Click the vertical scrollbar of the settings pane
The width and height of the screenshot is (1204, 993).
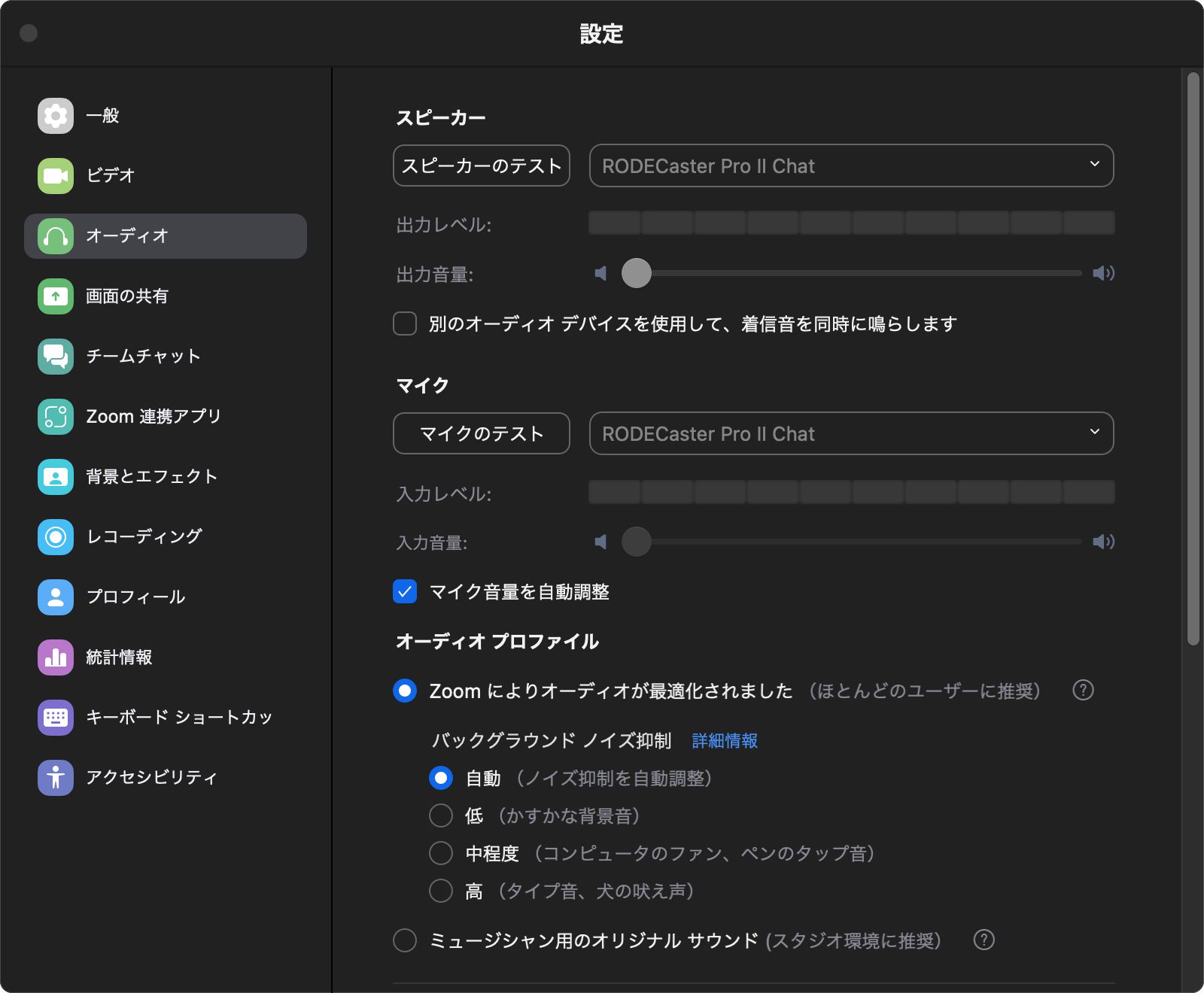click(1193, 359)
